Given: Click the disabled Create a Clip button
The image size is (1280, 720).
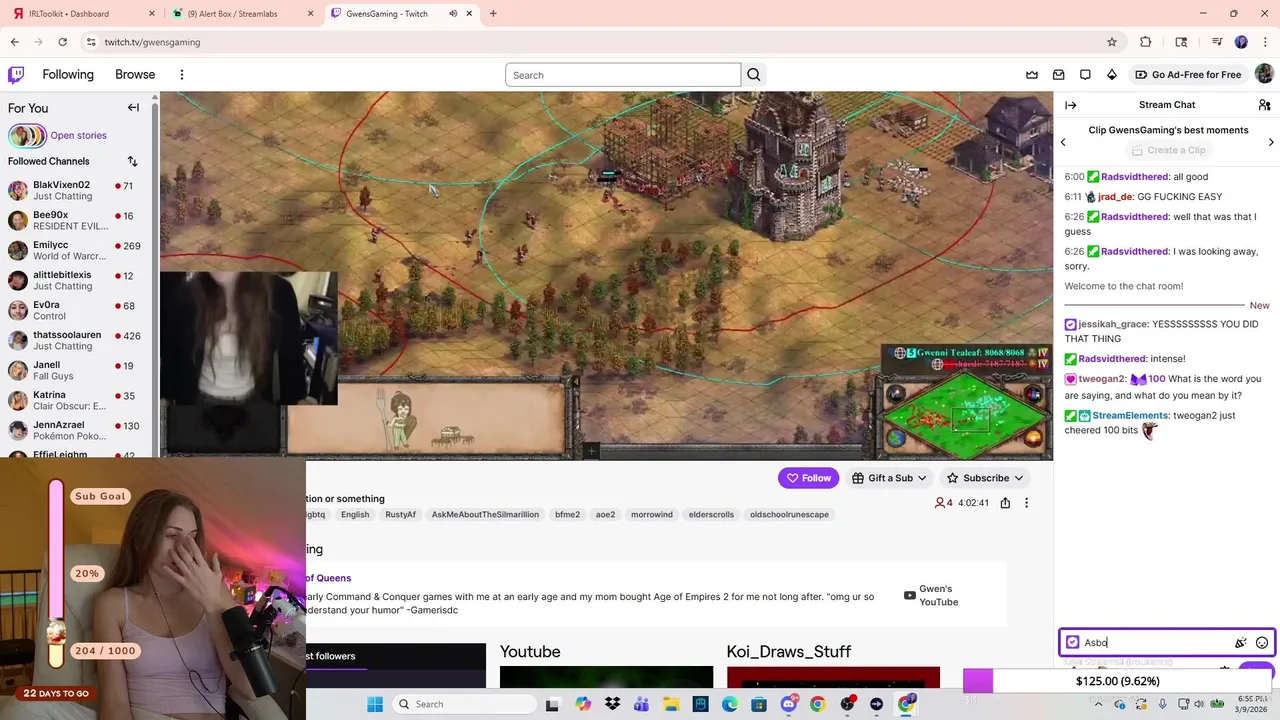Looking at the screenshot, I should (1167, 150).
